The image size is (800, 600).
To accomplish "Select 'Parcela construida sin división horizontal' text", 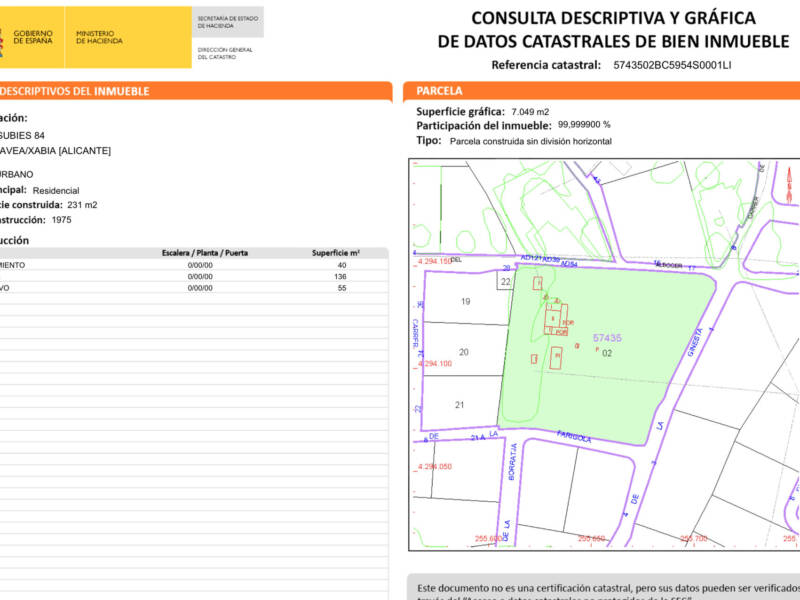I will click(x=531, y=141).
